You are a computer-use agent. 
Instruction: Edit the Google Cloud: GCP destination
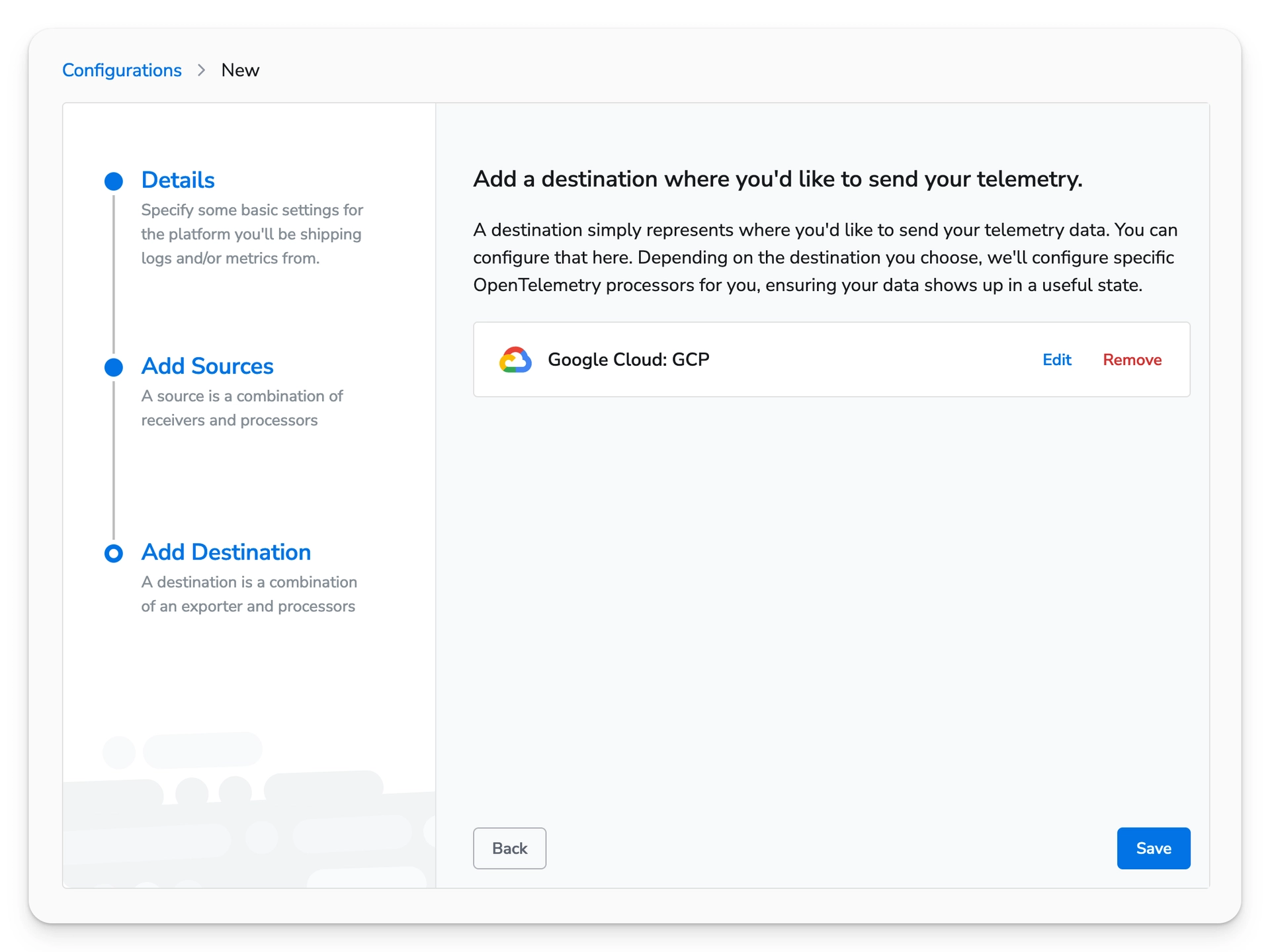pos(1056,359)
